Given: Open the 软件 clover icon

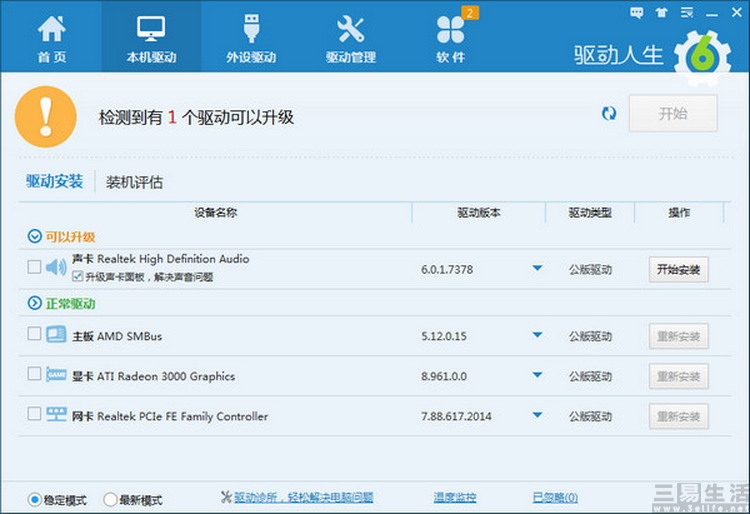Looking at the screenshot, I should tap(451, 29).
